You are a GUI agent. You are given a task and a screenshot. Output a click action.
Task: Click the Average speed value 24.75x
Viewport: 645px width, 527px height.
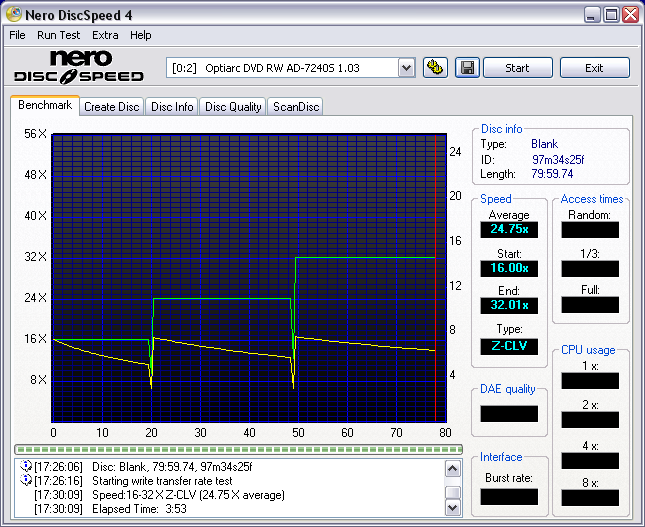click(509, 229)
